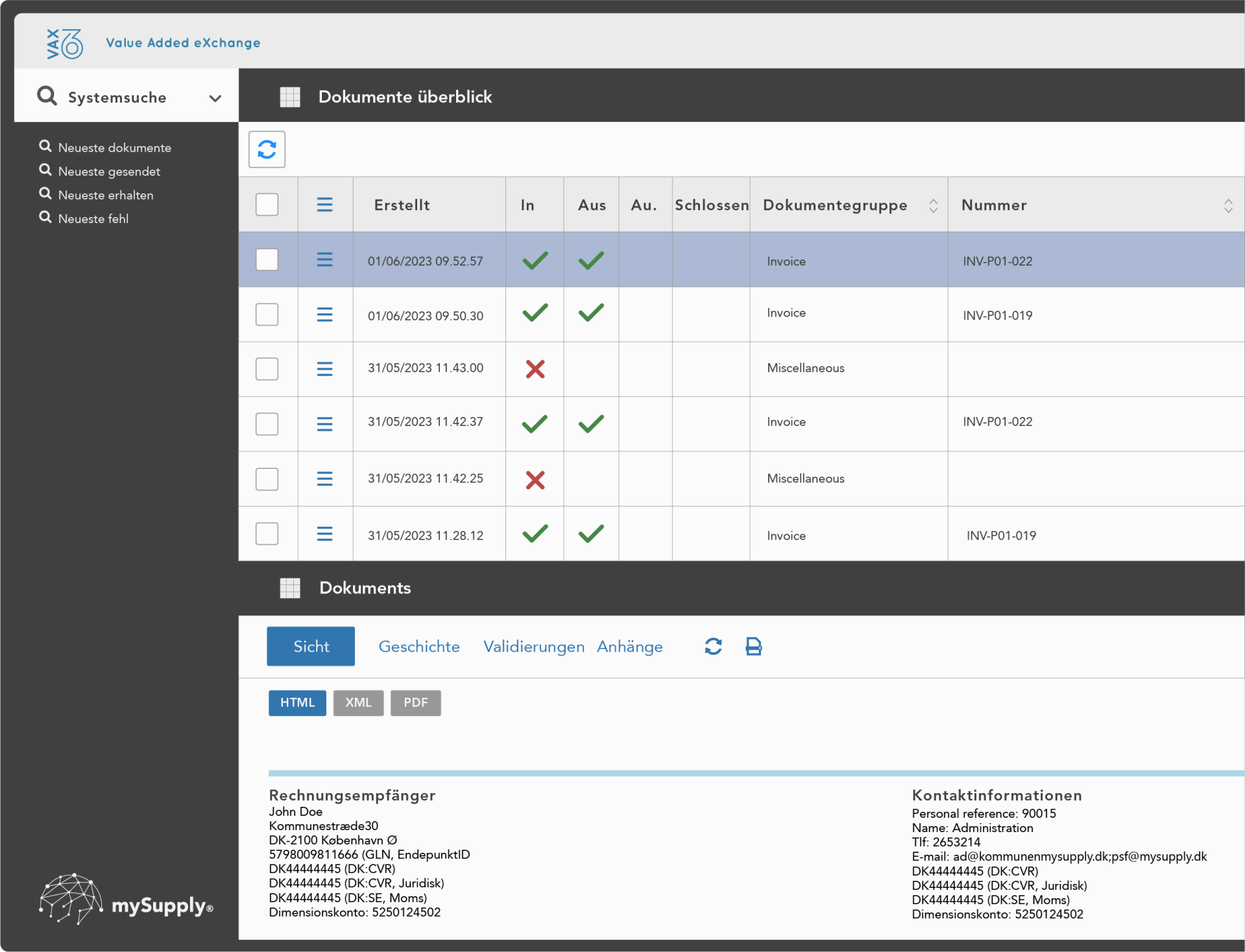Check the box for the 01/06/2023 09.50.30 row
This screenshot has width=1245, height=952.
[267, 315]
